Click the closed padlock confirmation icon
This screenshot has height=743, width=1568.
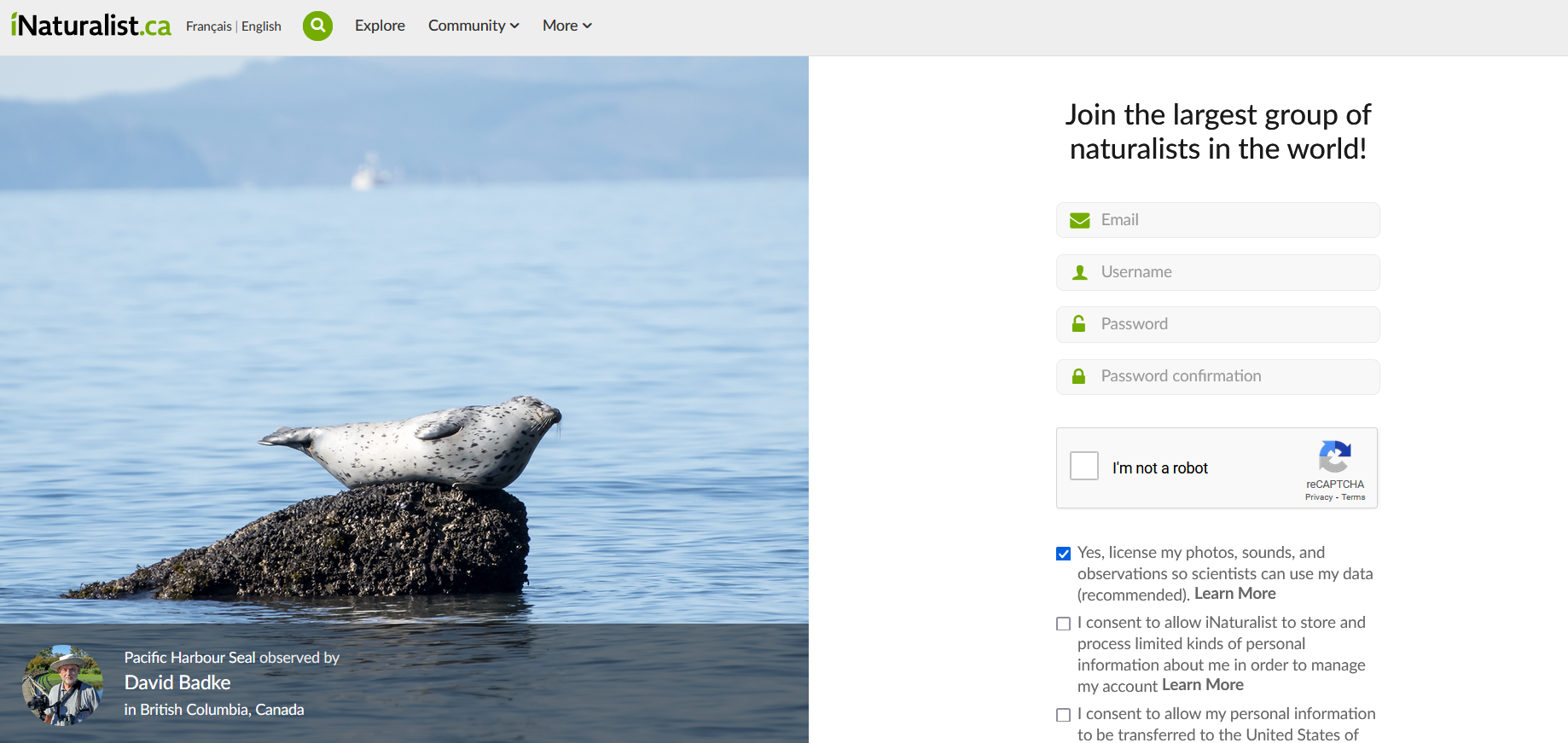point(1078,376)
